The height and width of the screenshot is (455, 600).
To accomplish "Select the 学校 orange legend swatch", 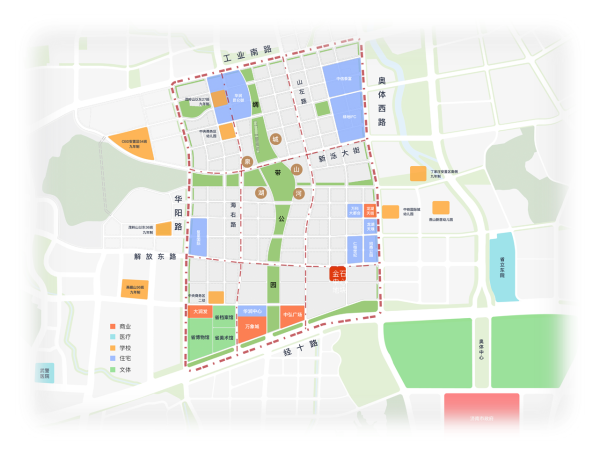I will pos(112,349).
